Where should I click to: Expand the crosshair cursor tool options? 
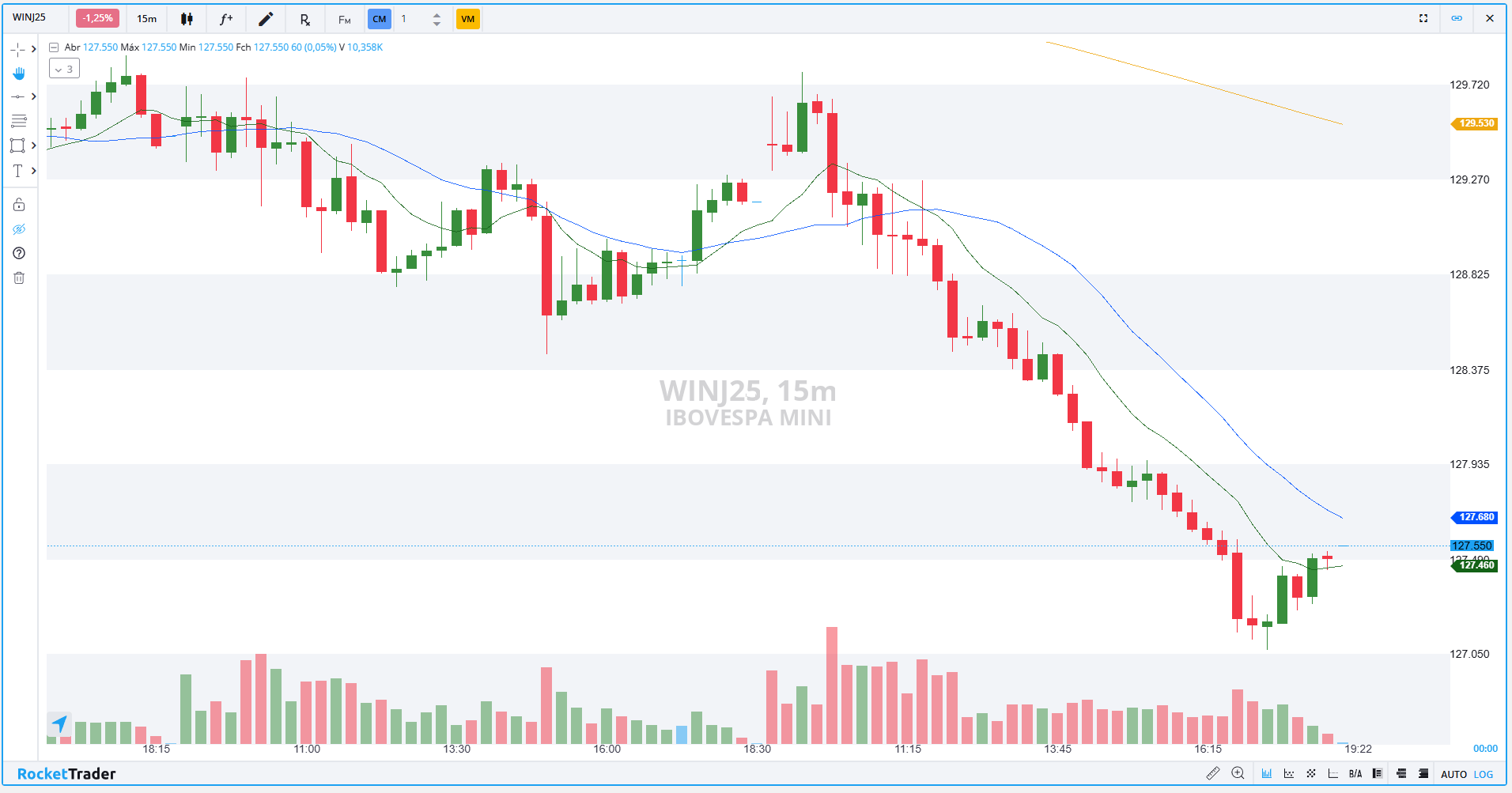coord(33,49)
